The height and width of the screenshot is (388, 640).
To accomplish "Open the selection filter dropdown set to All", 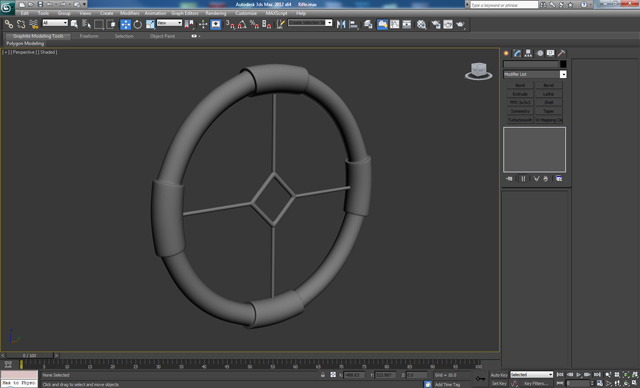I will pos(55,23).
